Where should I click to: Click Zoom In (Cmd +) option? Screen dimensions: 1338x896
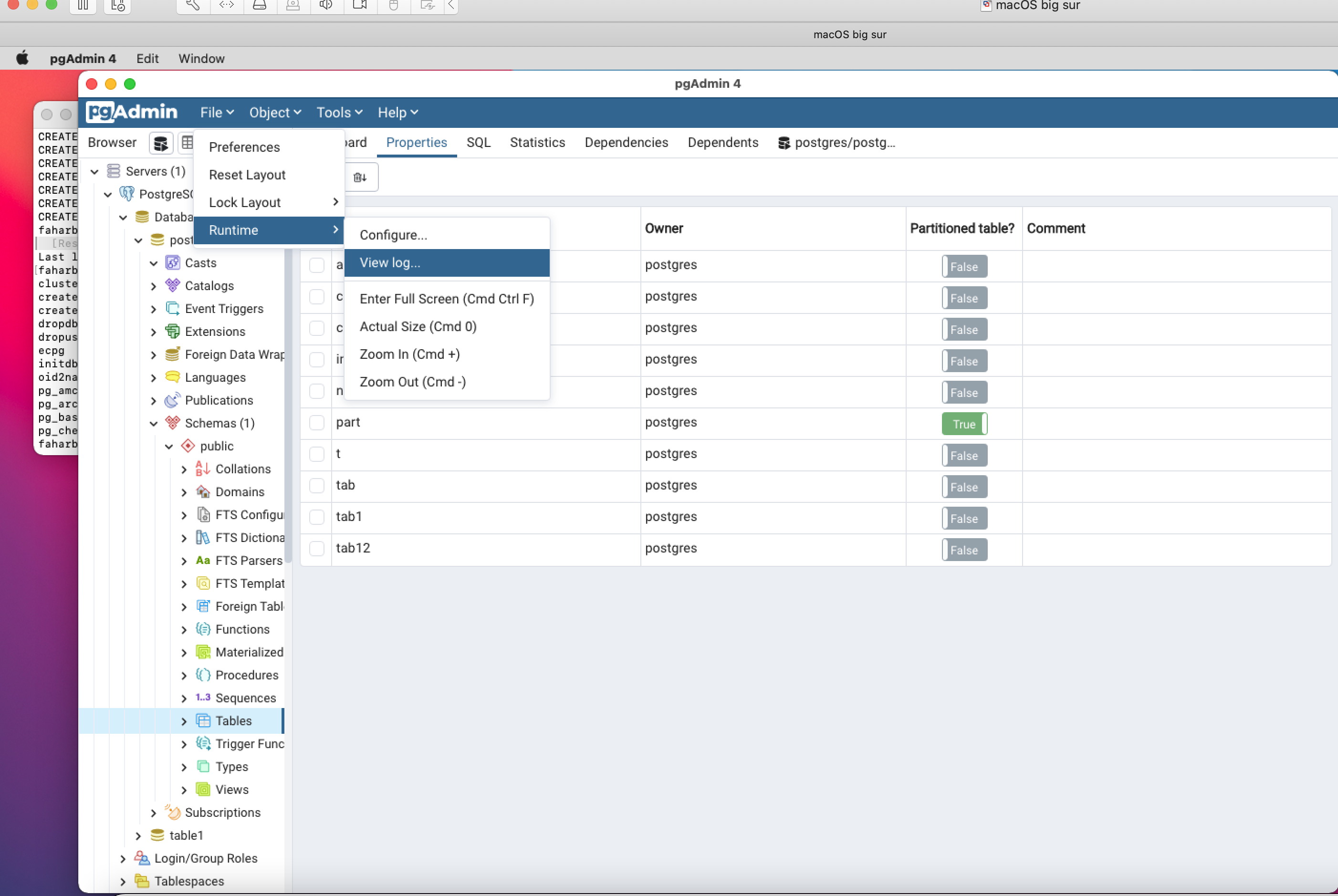point(409,354)
